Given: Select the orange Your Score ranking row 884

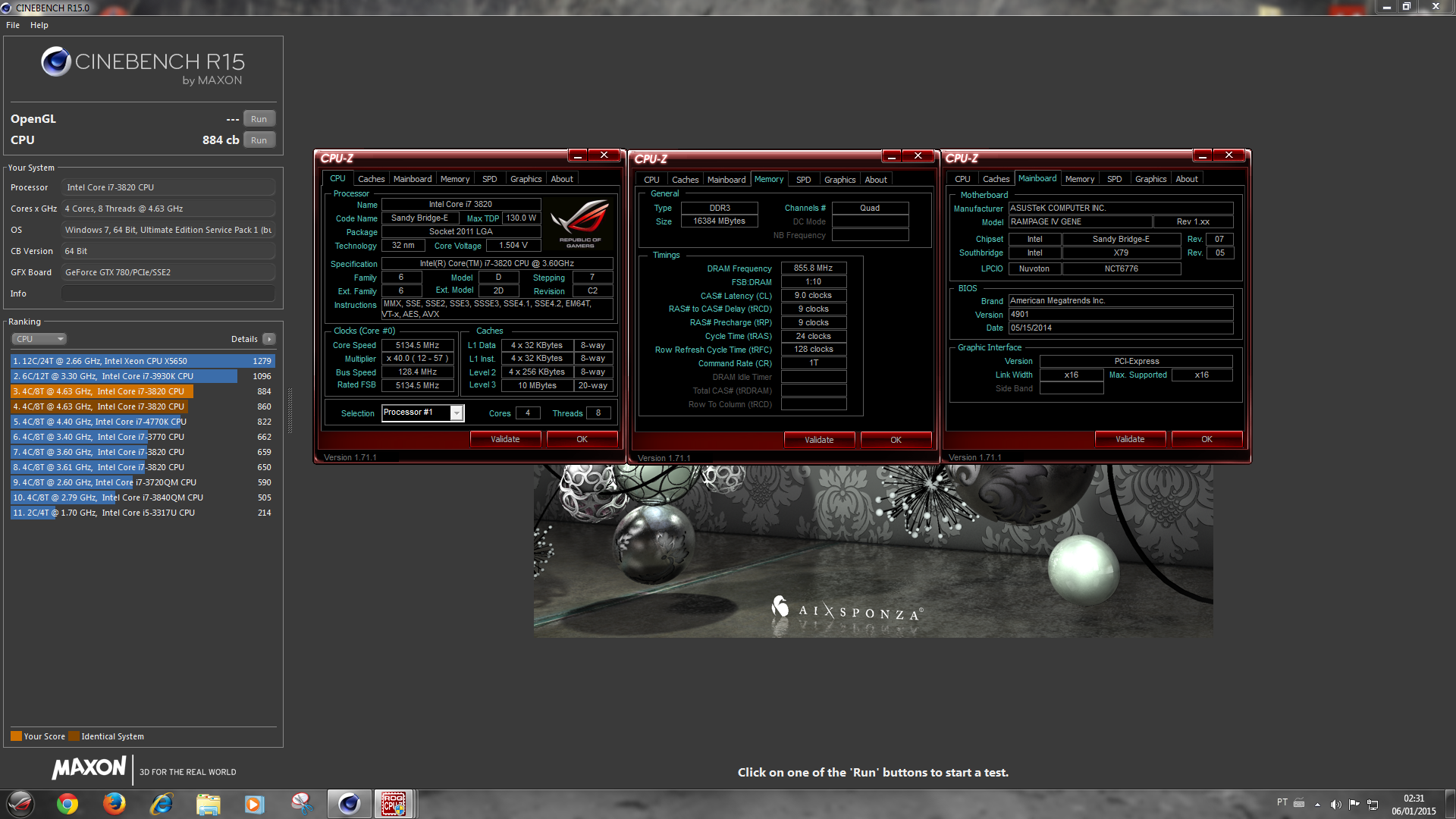Looking at the screenshot, I should tap(143, 391).
